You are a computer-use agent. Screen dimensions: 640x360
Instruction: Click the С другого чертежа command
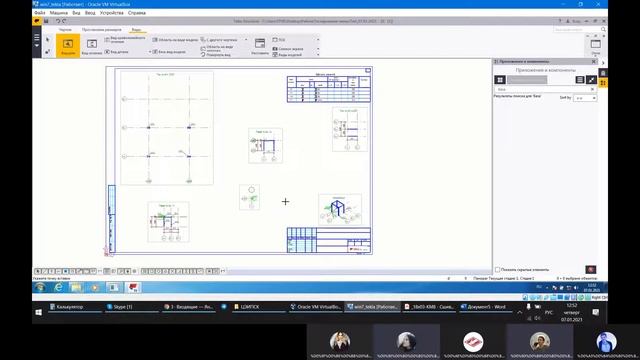[219, 40]
